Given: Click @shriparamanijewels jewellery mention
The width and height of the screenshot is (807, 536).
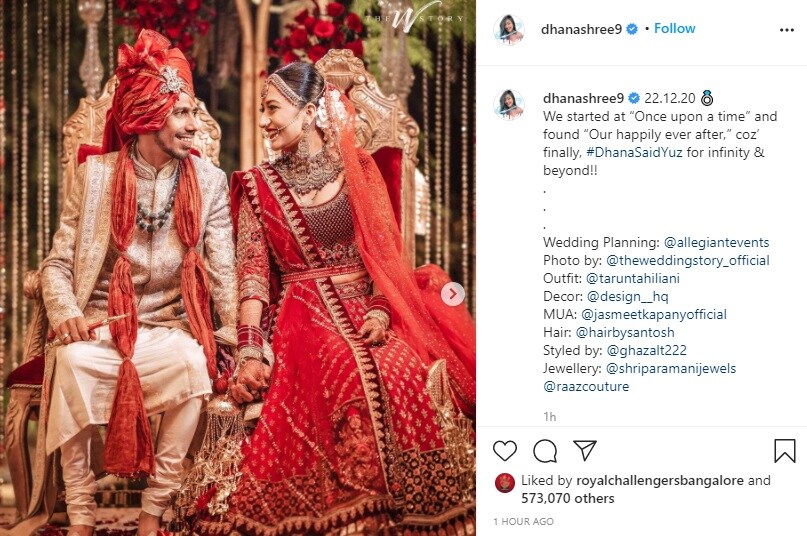Looking at the screenshot, I should point(671,369).
